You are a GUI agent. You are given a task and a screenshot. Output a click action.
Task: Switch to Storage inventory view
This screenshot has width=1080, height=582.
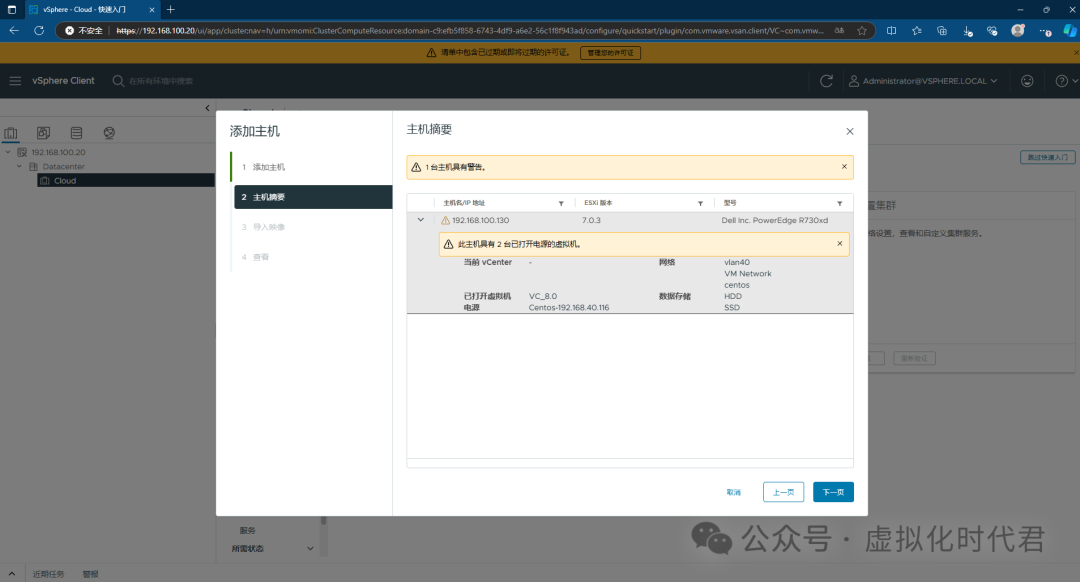(x=76, y=133)
